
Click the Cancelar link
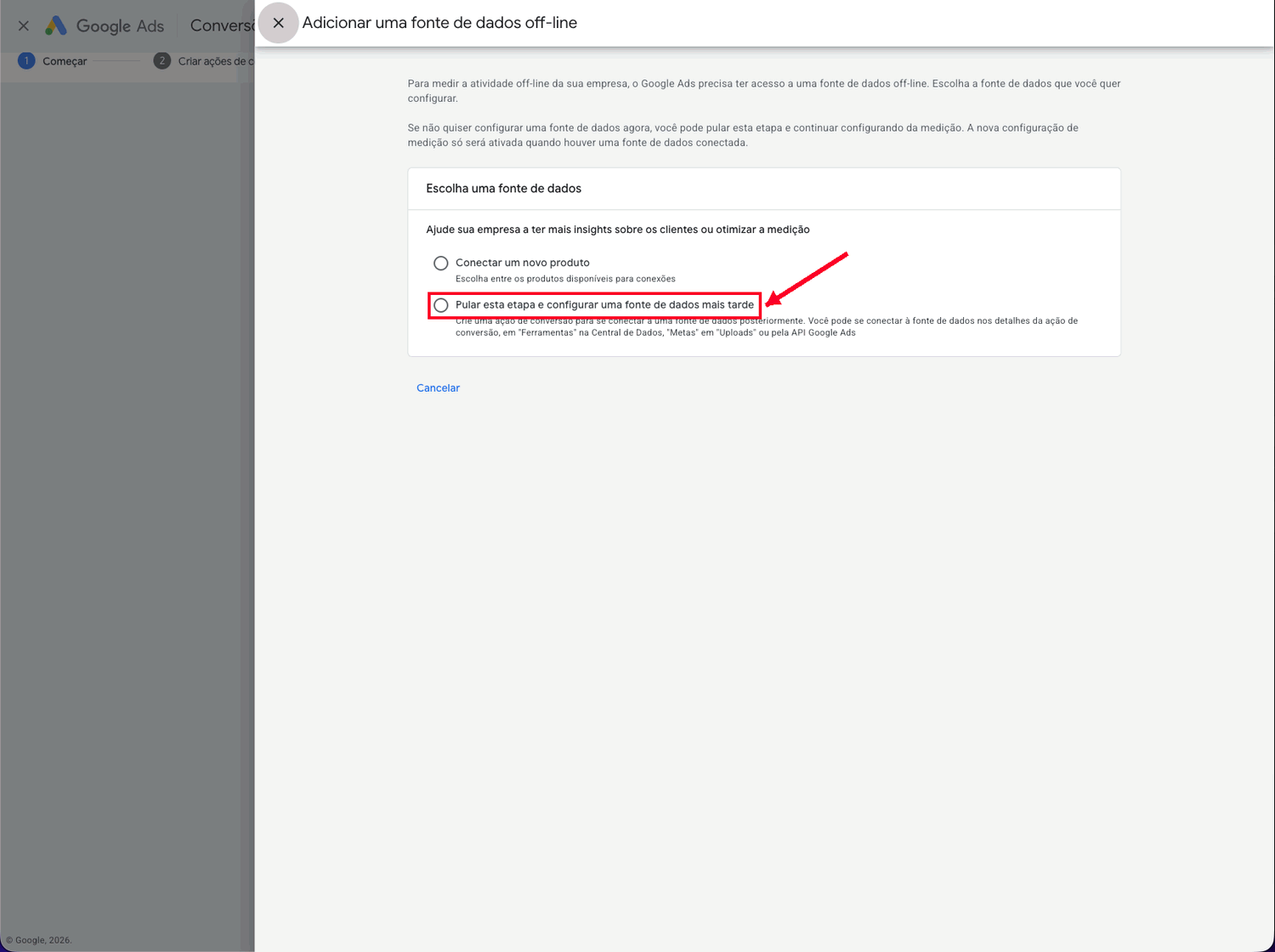pyautogui.click(x=438, y=388)
